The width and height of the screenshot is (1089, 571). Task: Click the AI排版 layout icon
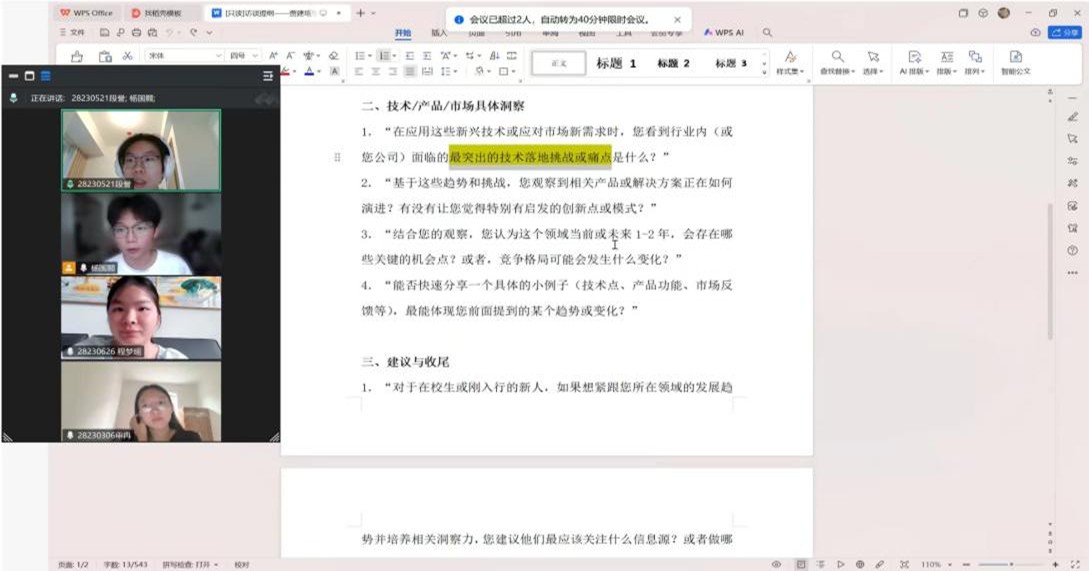pyautogui.click(x=914, y=61)
